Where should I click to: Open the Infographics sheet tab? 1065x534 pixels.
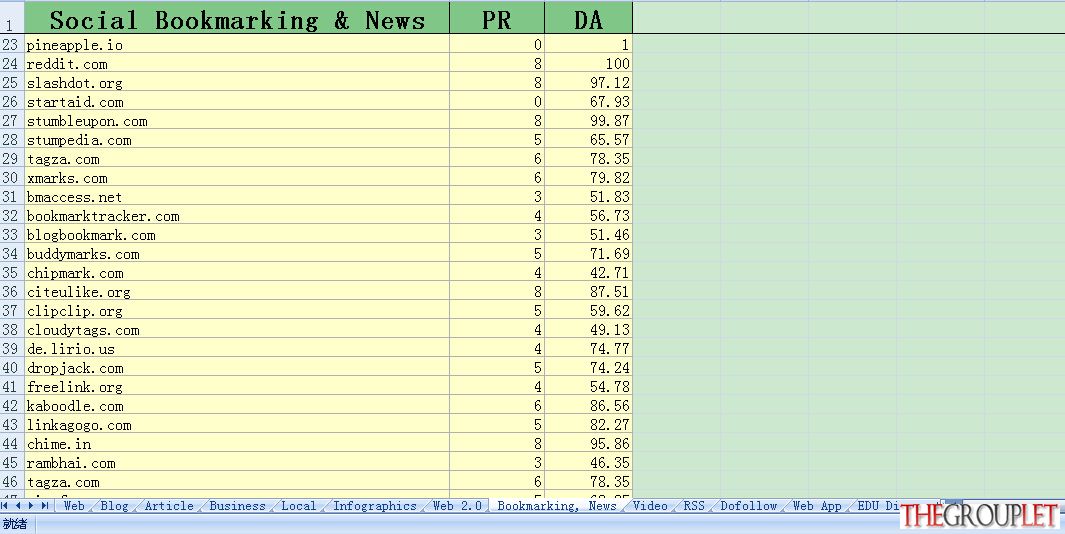coord(374,505)
